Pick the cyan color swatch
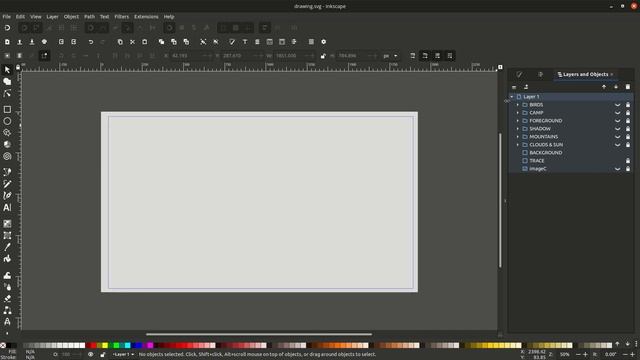Viewport: 640px width, 360px height. click(127, 345)
